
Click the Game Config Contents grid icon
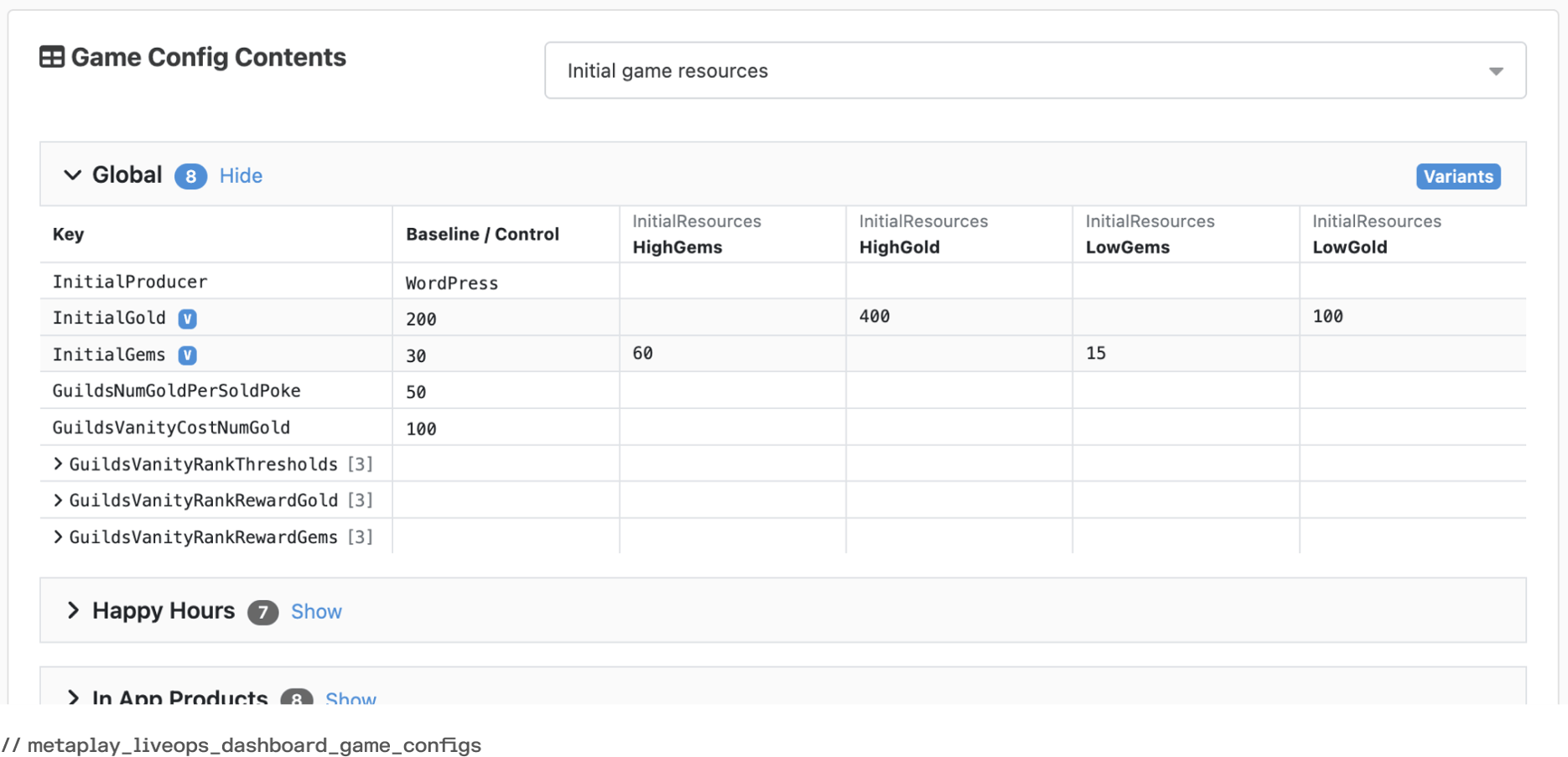point(50,56)
